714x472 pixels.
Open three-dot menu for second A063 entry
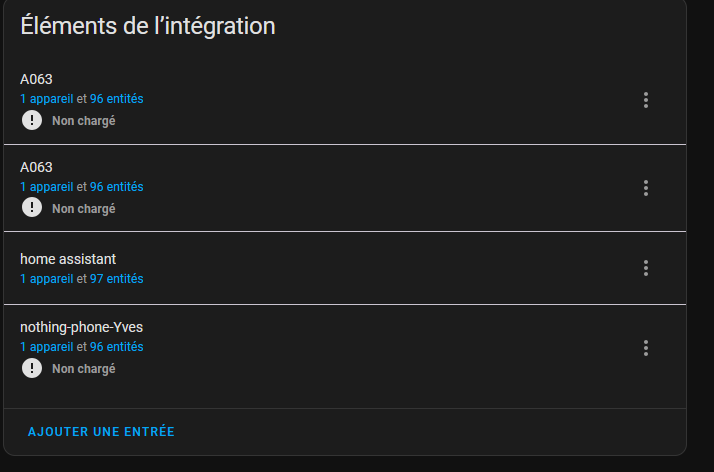(646, 188)
